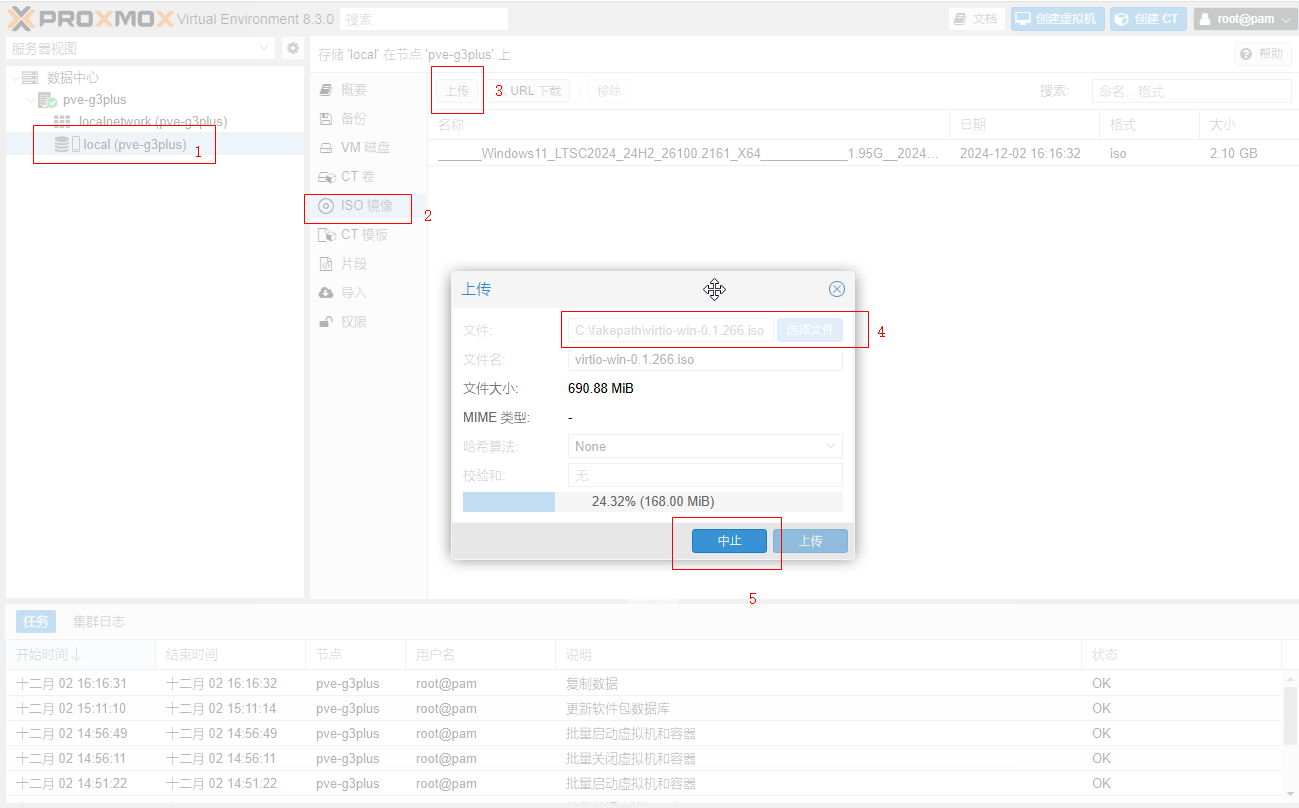Sort by Name (名称) column header

click(688, 125)
